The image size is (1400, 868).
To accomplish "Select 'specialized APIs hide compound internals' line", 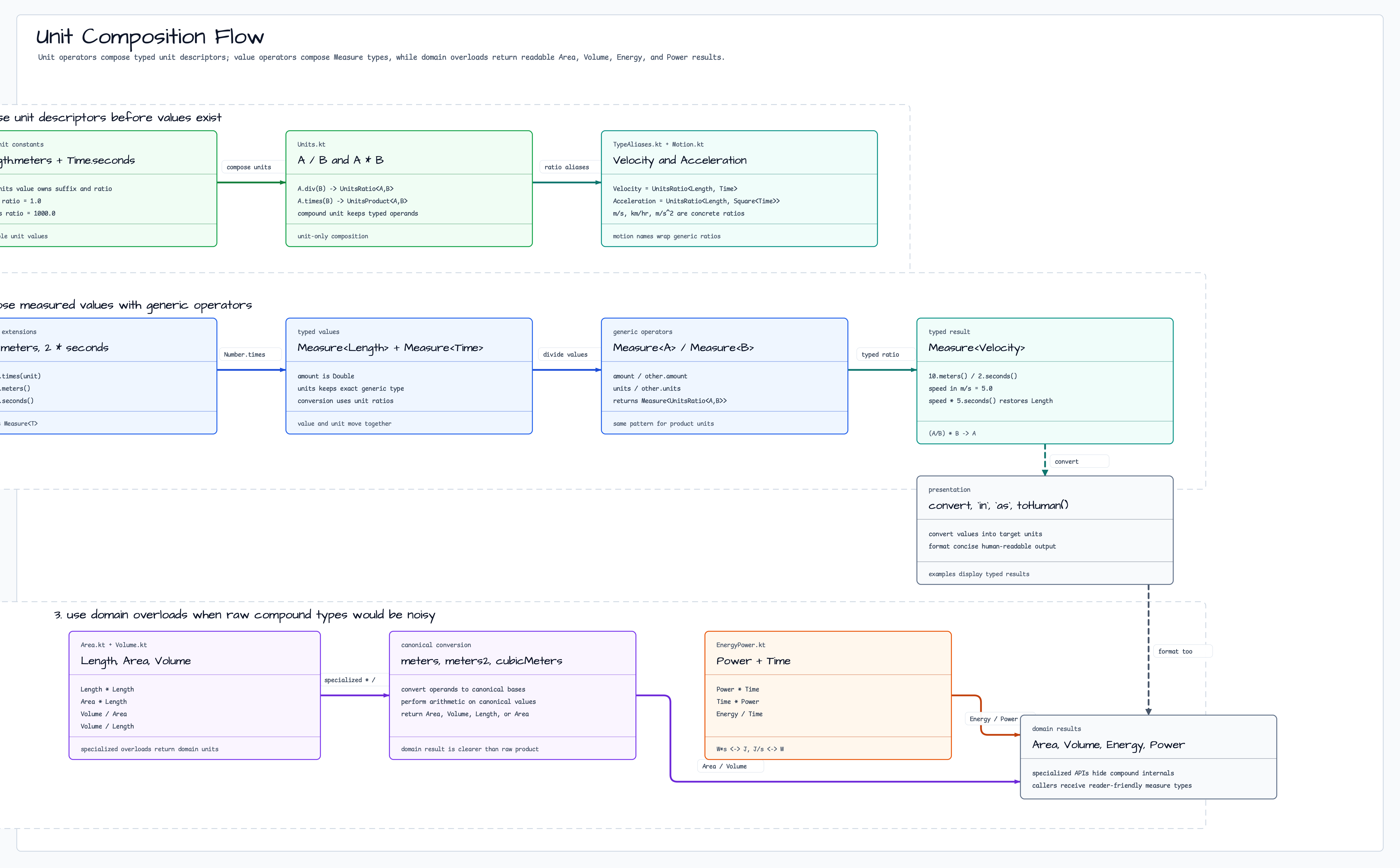I will 1103,774.
